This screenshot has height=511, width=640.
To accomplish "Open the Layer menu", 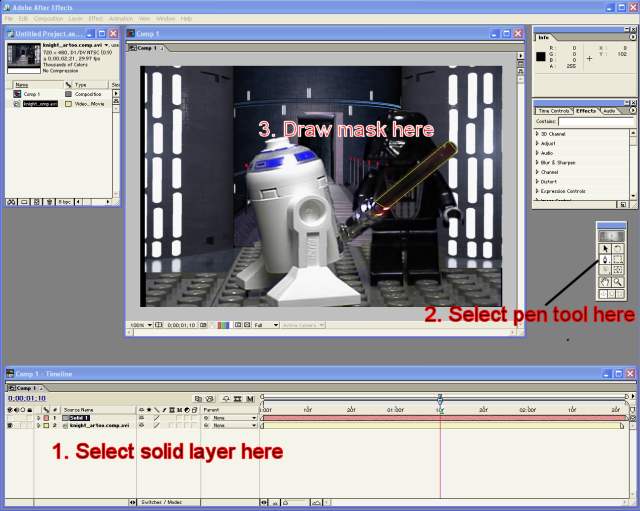I will tap(75, 19).
